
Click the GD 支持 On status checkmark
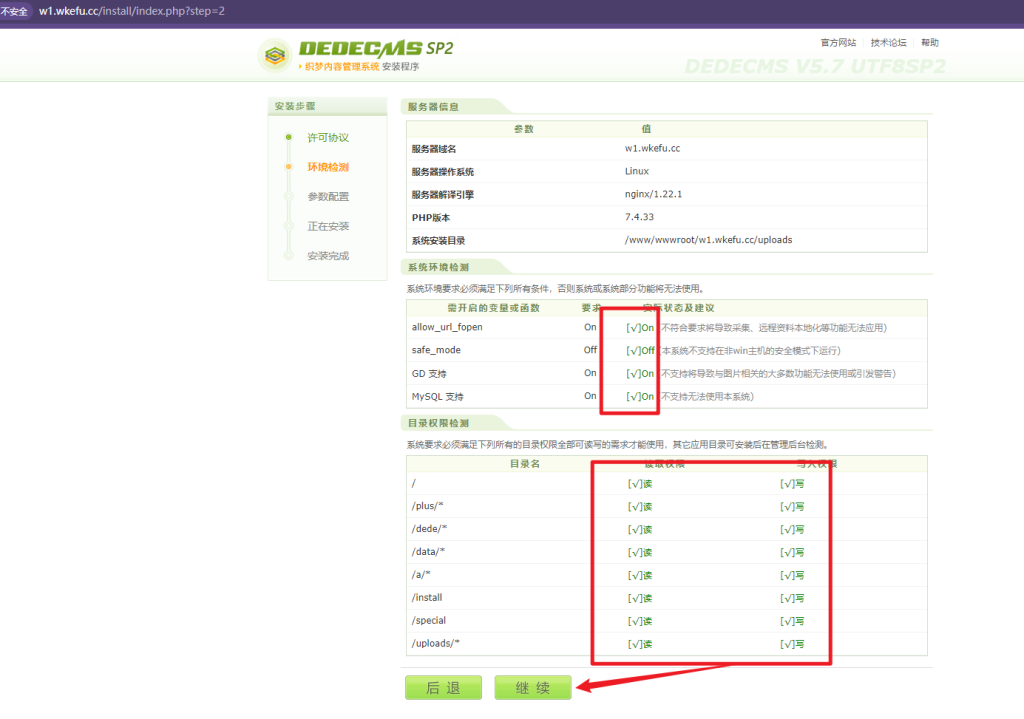[x=640, y=374]
